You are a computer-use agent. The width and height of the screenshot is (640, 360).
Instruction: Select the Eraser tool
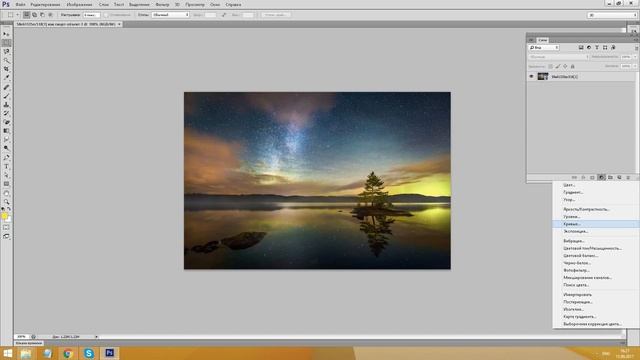tap(6, 122)
